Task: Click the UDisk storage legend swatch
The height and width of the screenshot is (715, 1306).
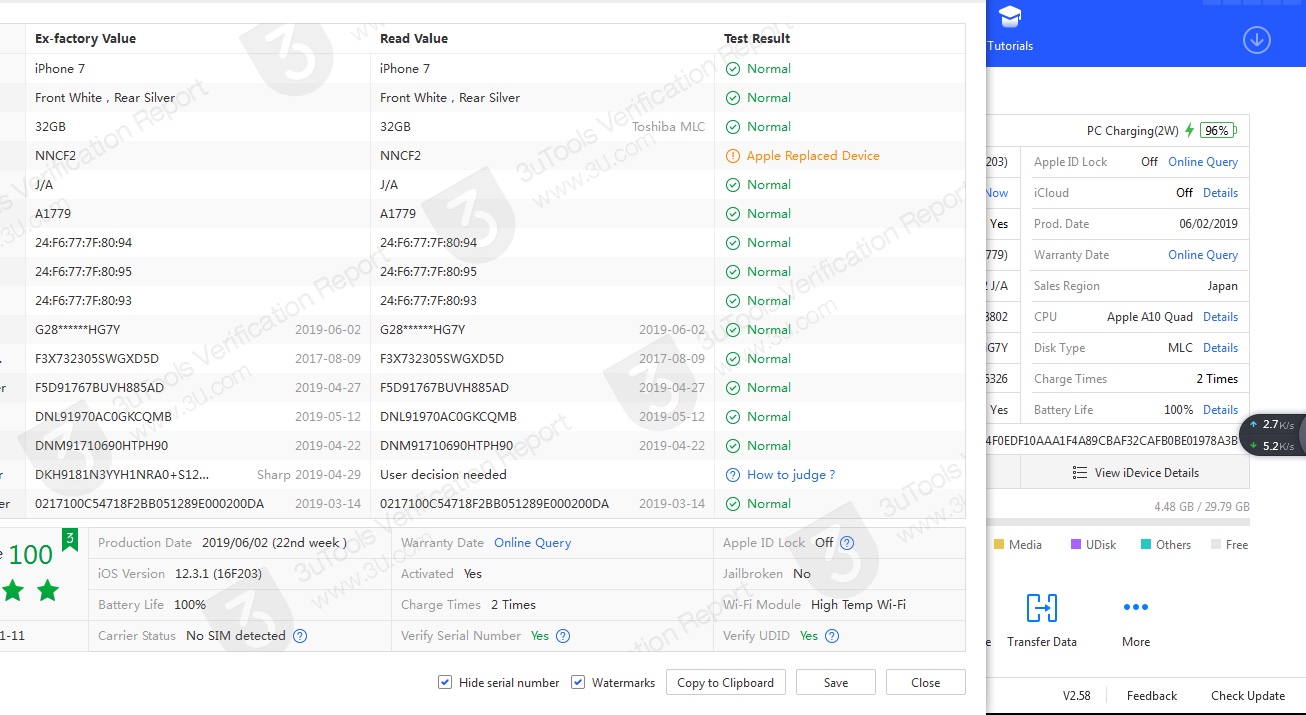Action: (1076, 545)
